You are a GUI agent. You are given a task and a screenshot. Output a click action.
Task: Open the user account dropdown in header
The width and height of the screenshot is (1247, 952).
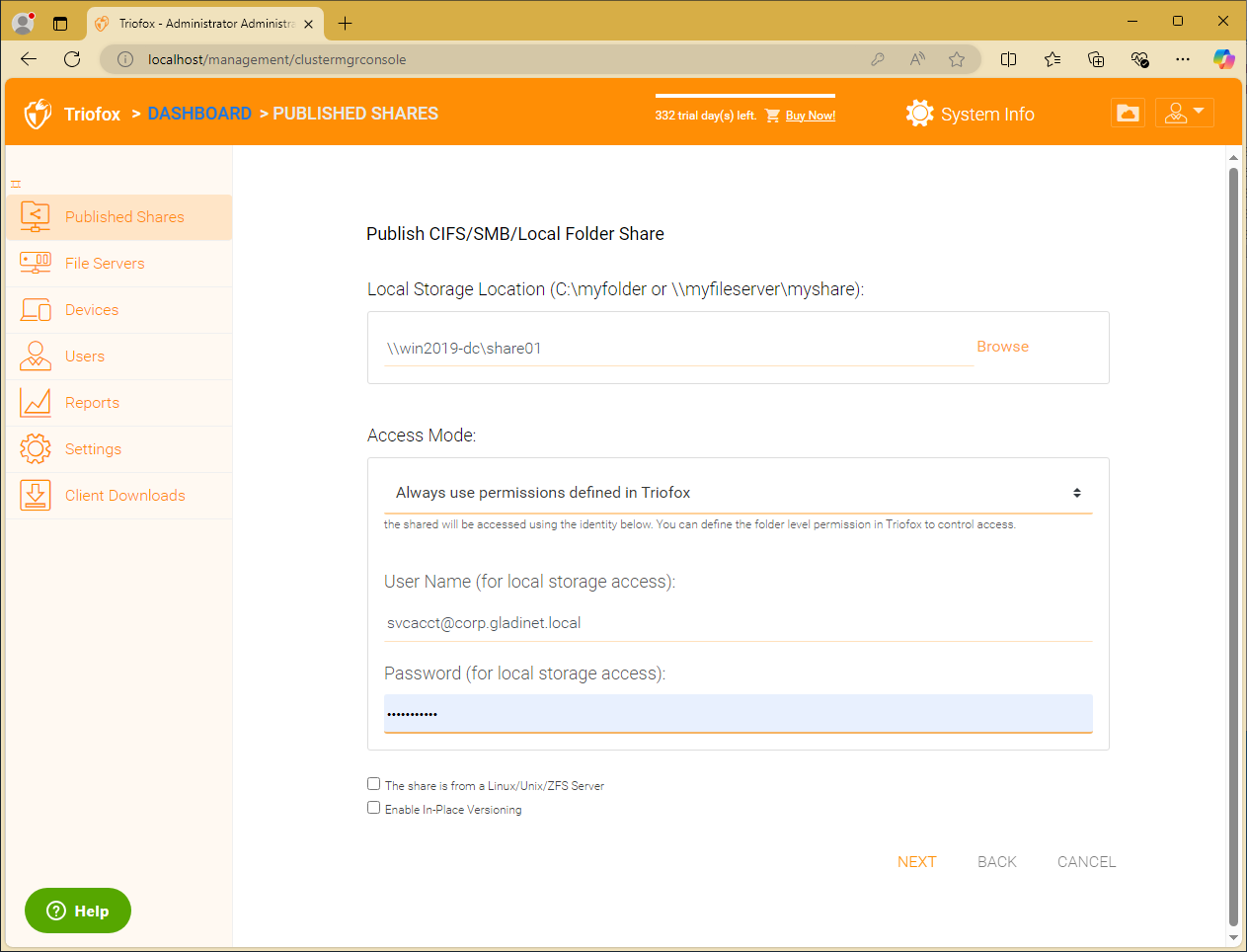[x=1184, y=113]
